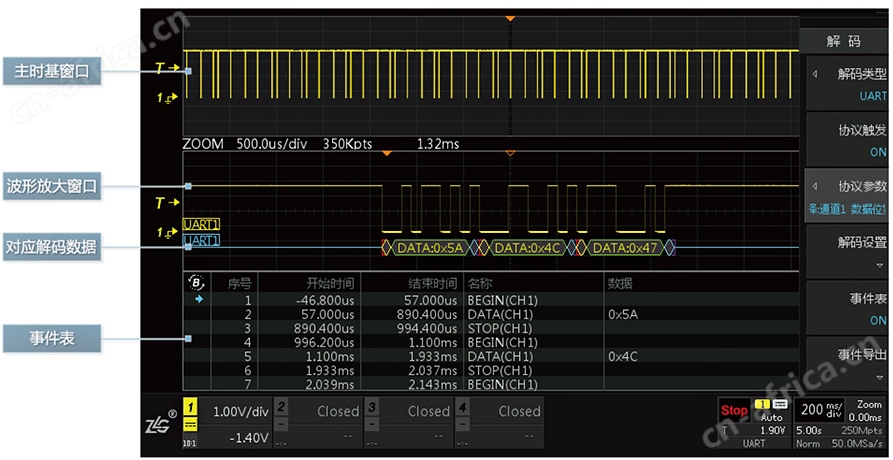Click channel 3 Closed status
This screenshot has width=893, height=460.
point(429,411)
